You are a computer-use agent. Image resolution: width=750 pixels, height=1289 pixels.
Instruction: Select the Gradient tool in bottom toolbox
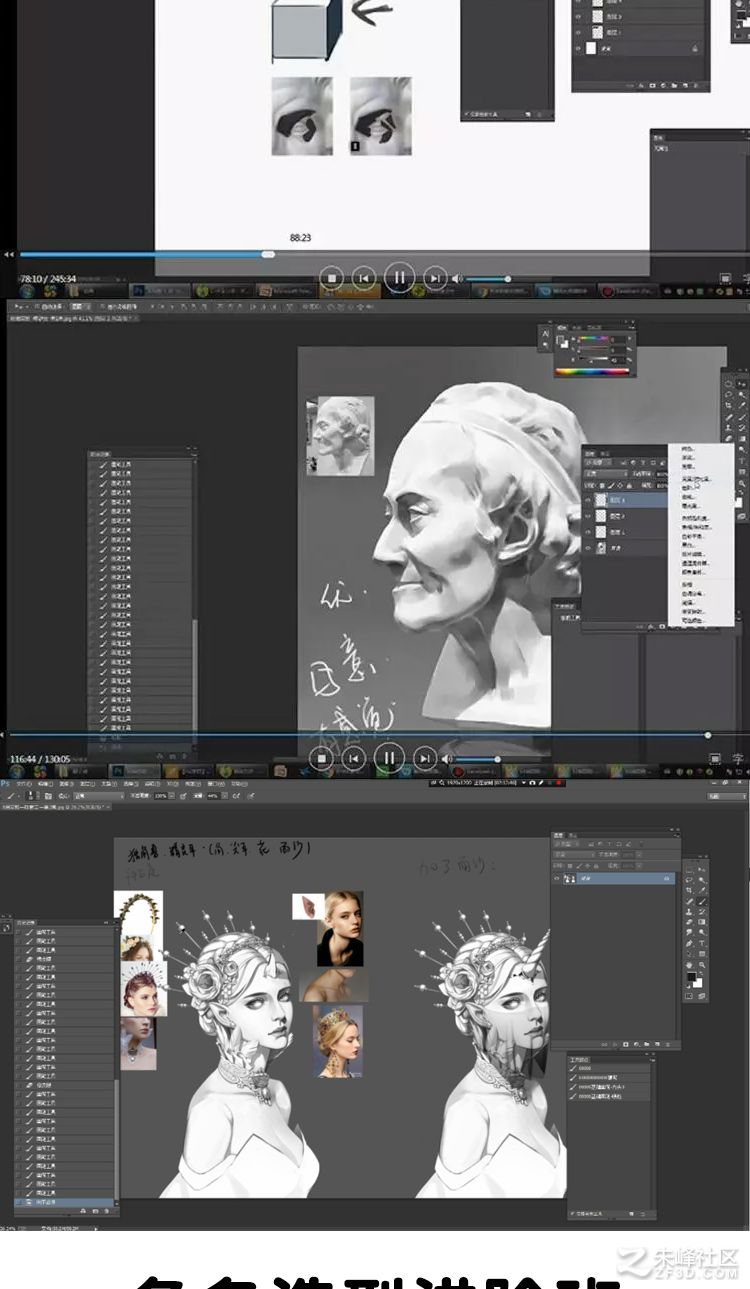pyautogui.click(x=702, y=922)
